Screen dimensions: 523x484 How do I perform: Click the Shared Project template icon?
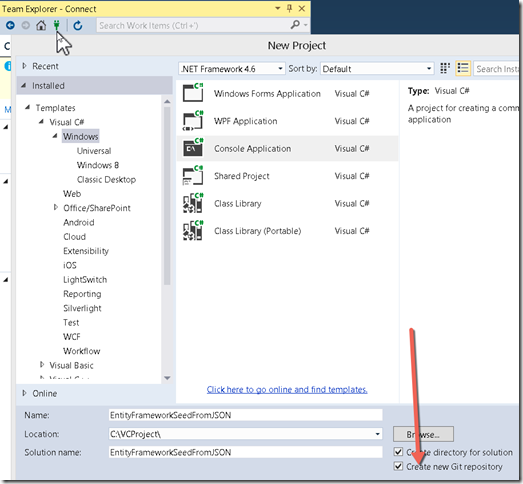[x=193, y=175]
